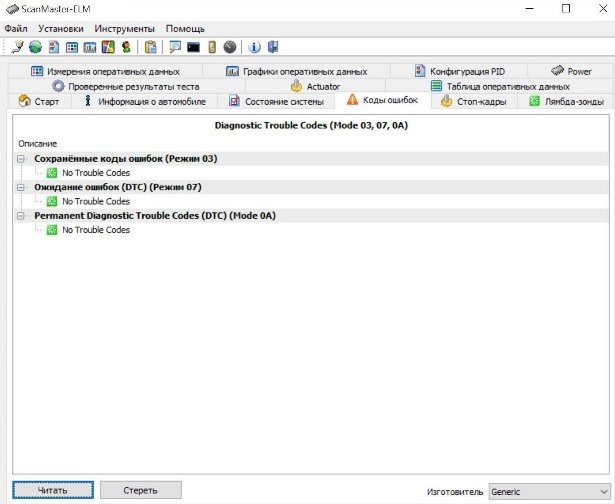
Task: Open the Файл menu
Action: pos(16,29)
